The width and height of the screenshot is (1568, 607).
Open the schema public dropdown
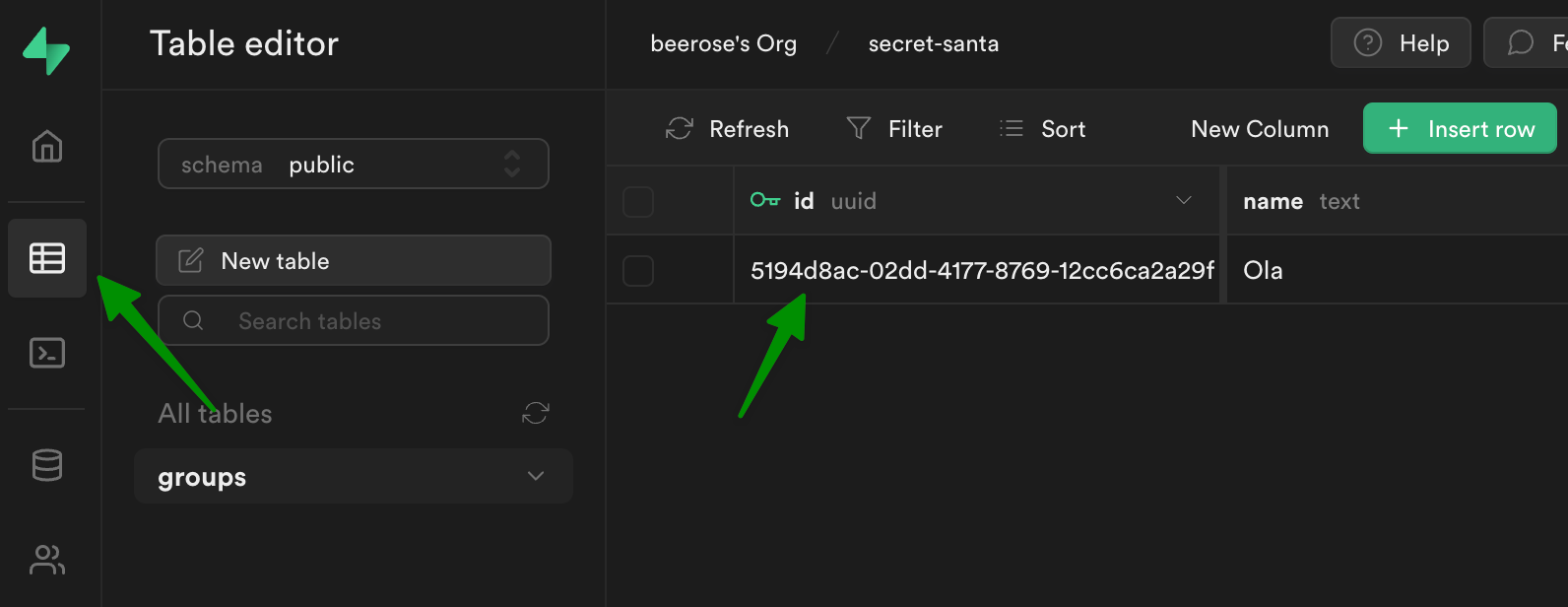354,165
